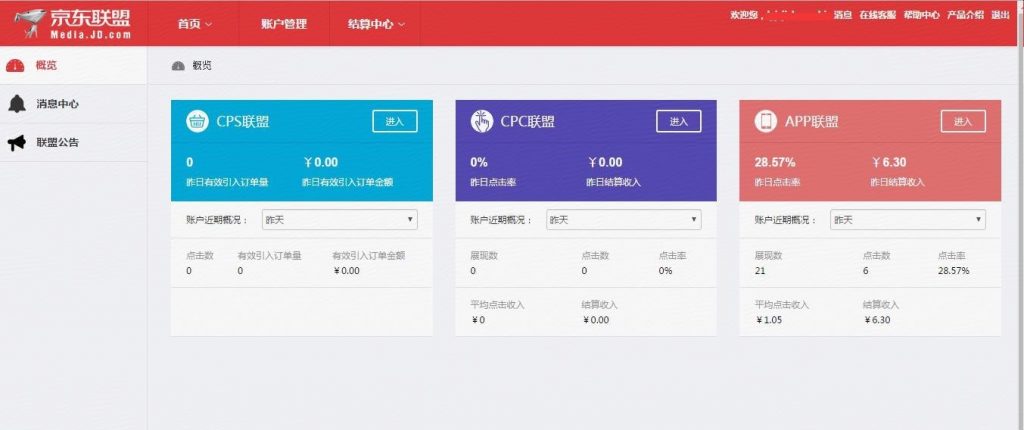Image resolution: width=1024 pixels, height=430 pixels.
Task: Expand the CPS 账户近期概况 dropdown showing 昨天
Action: (340, 220)
